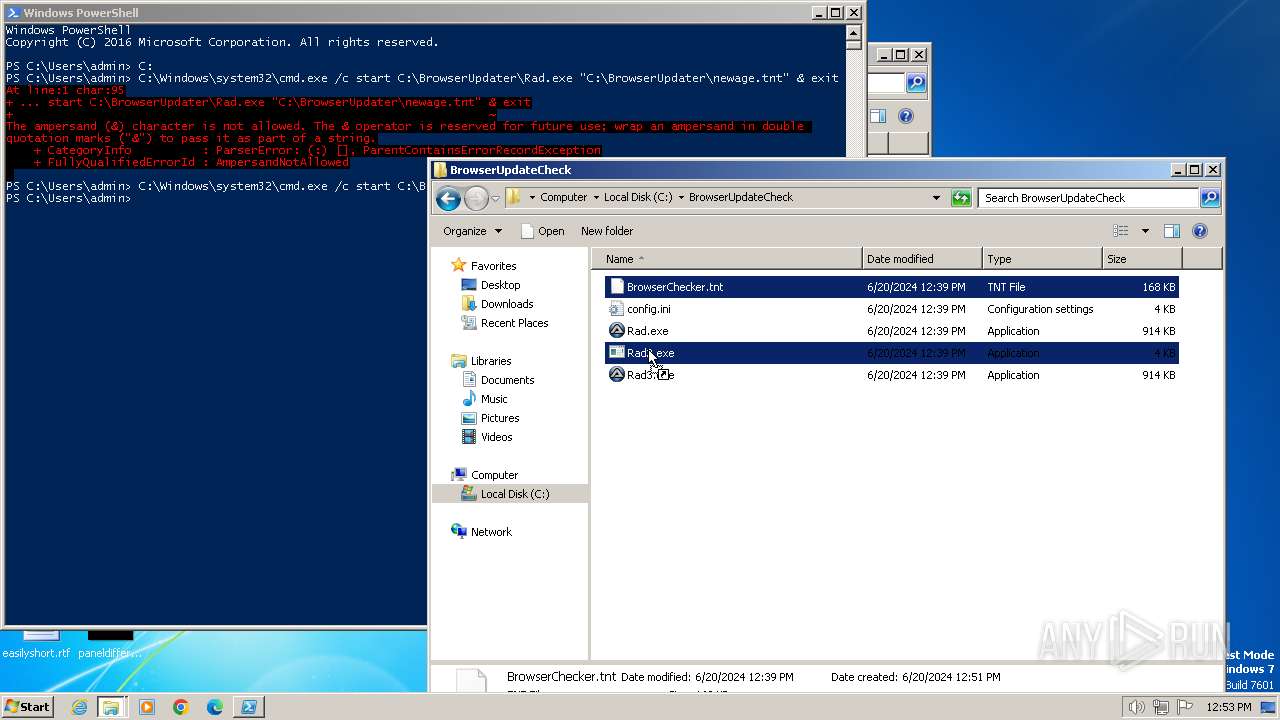Open Desktop in the Favorites list
This screenshot has height=720, width=1280.
click(500, 285)
